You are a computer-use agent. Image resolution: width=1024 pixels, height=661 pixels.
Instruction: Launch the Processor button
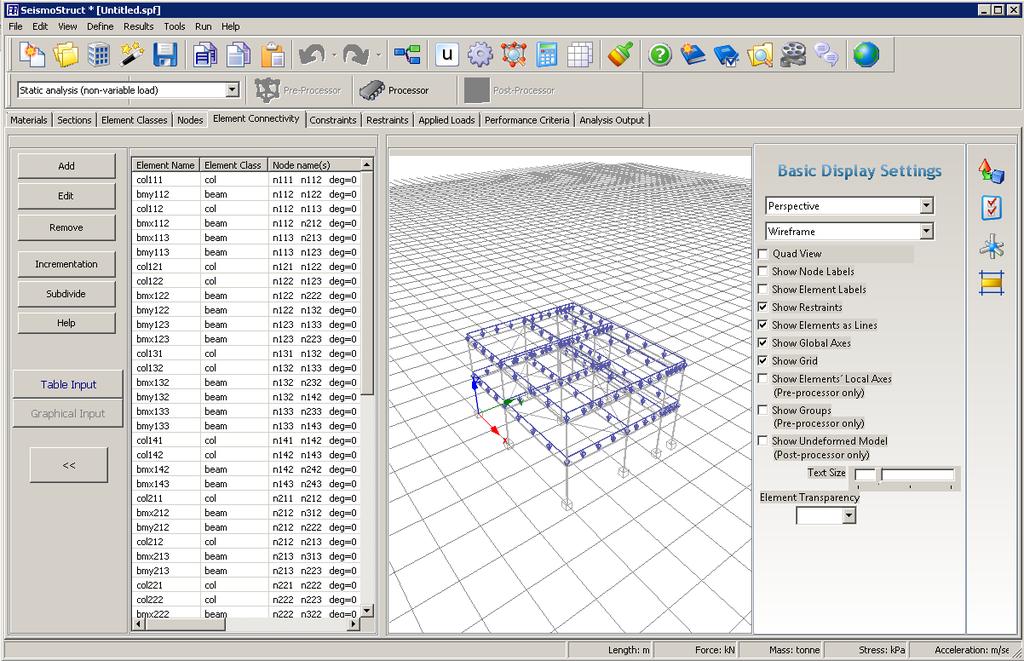(x=394, y=90)
